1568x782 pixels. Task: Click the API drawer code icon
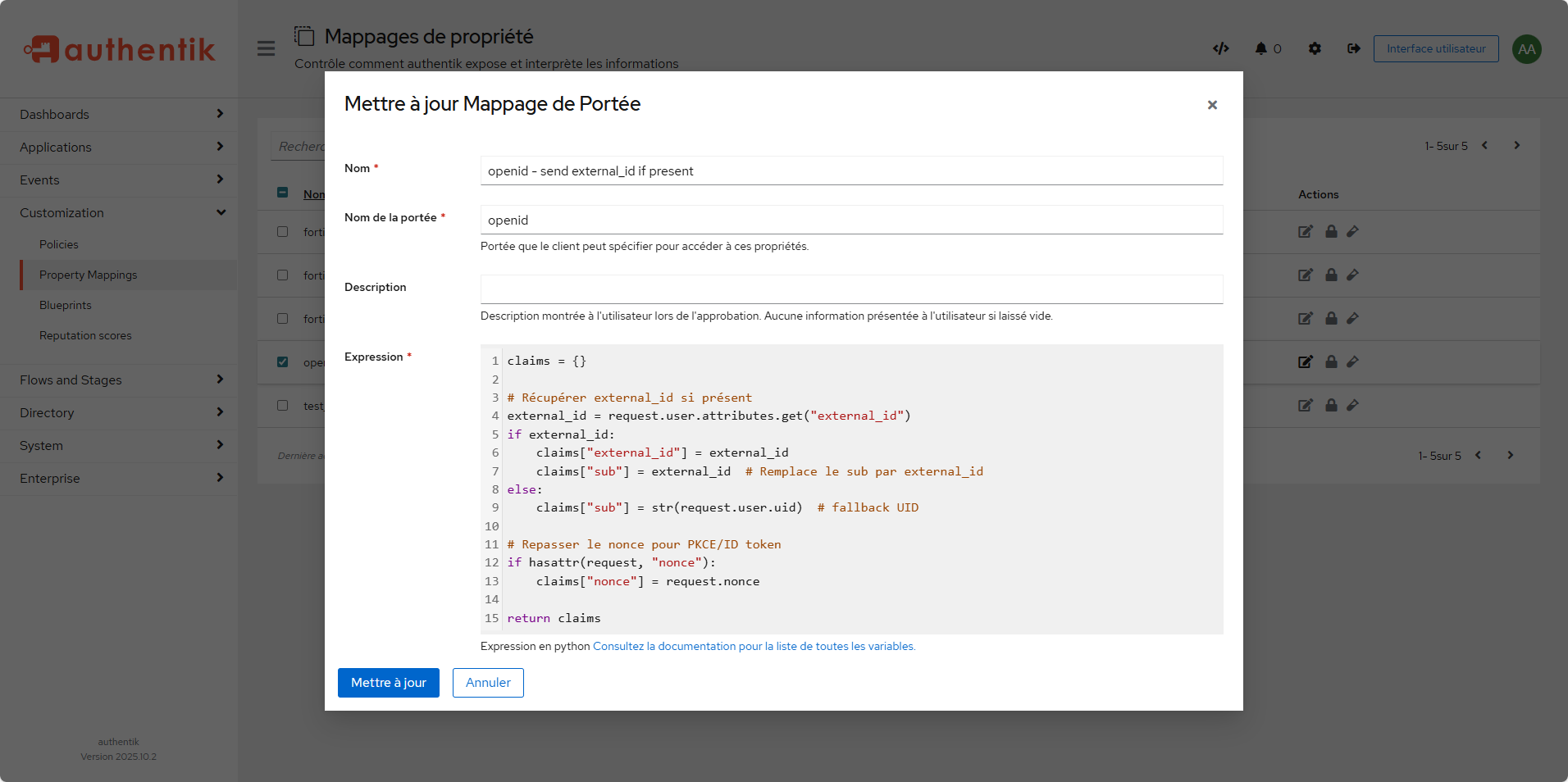[x=1220, y=48]
